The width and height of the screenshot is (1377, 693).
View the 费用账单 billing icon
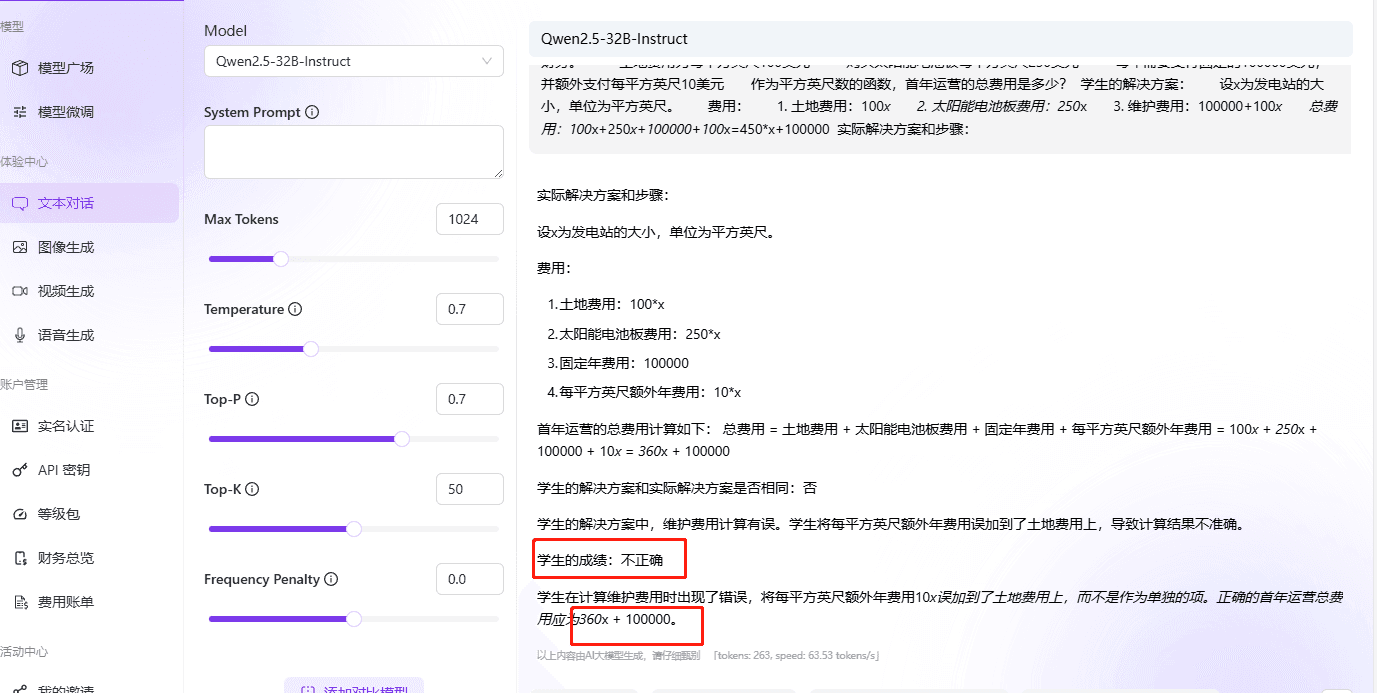click(x=20, y=601)
